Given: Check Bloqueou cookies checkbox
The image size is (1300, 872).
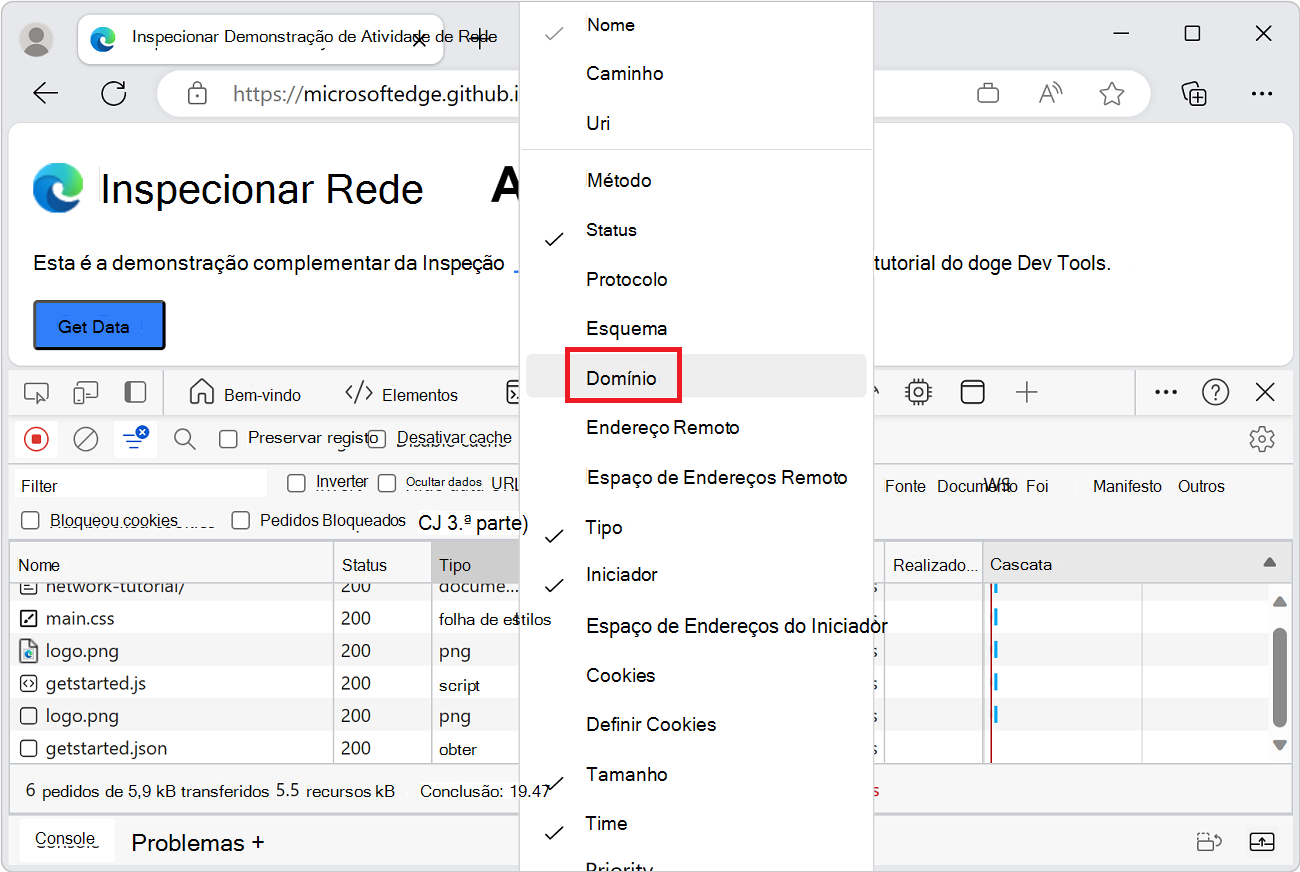Looking at the screenshot, I should [30, 520].
